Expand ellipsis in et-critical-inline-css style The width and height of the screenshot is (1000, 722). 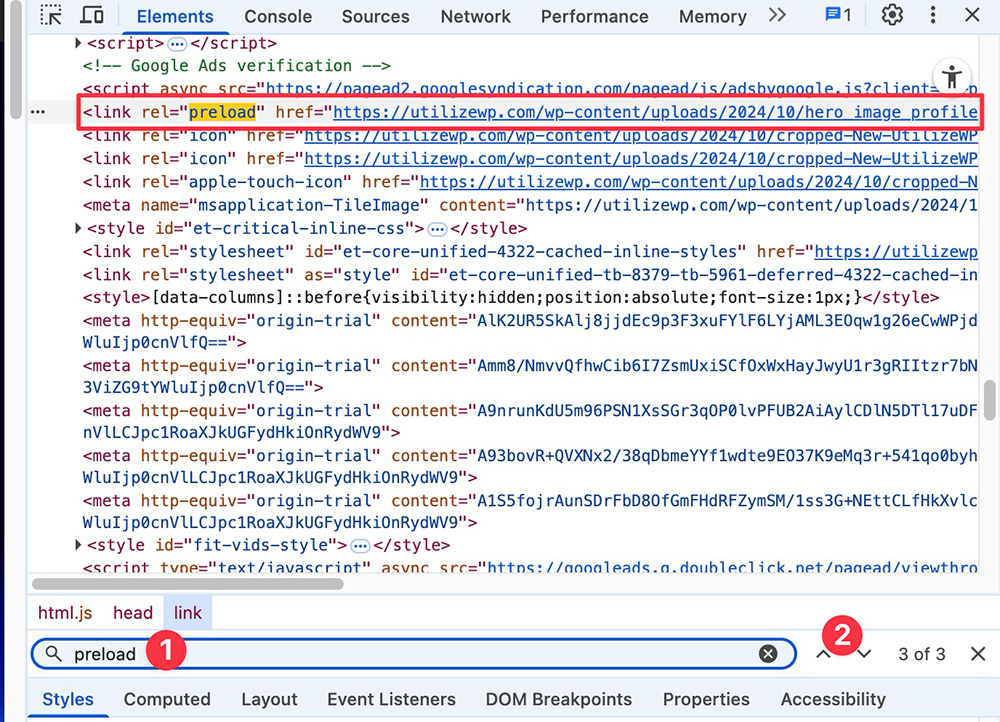tap(437, 229)
